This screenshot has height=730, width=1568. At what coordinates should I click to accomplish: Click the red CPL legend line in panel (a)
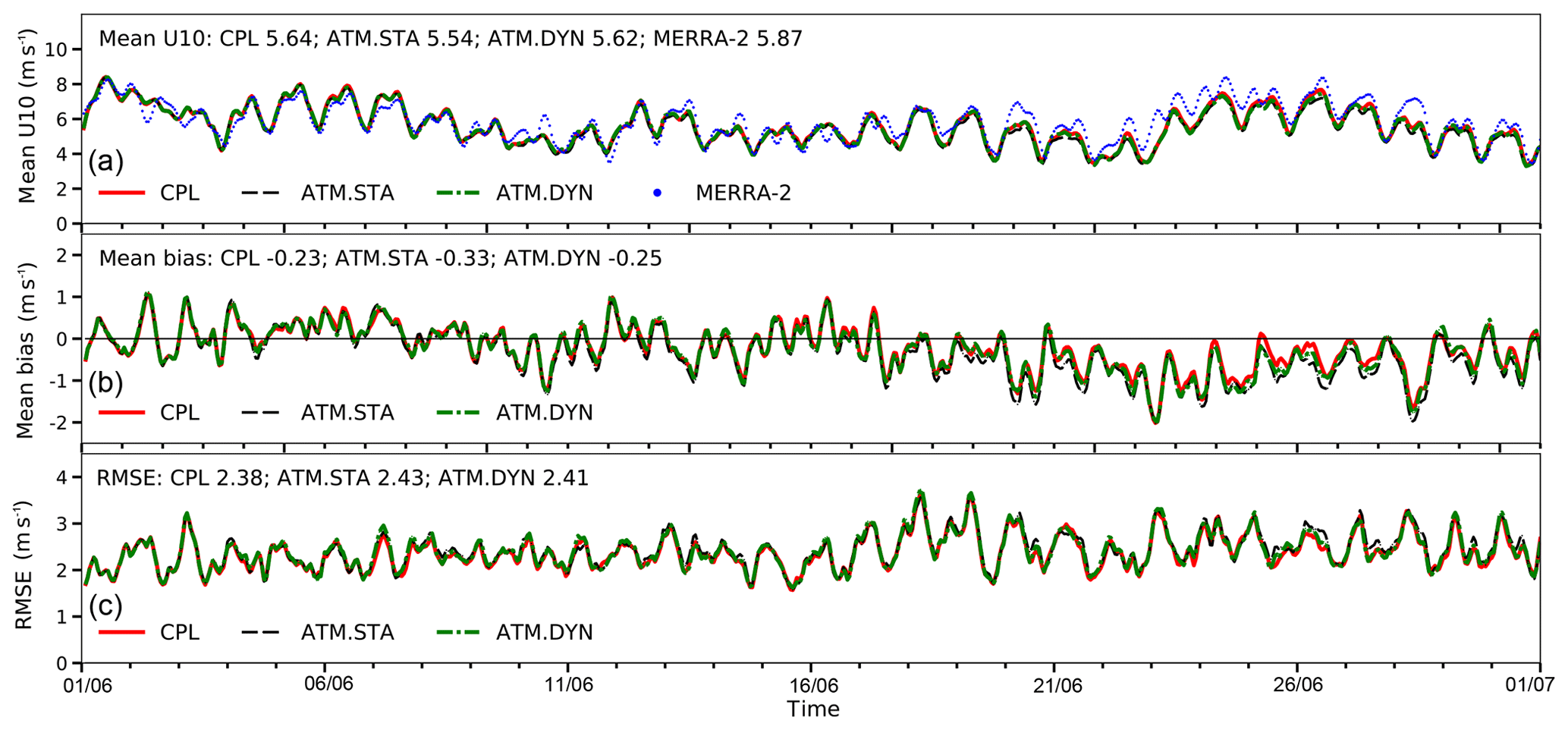pos(121,194)
